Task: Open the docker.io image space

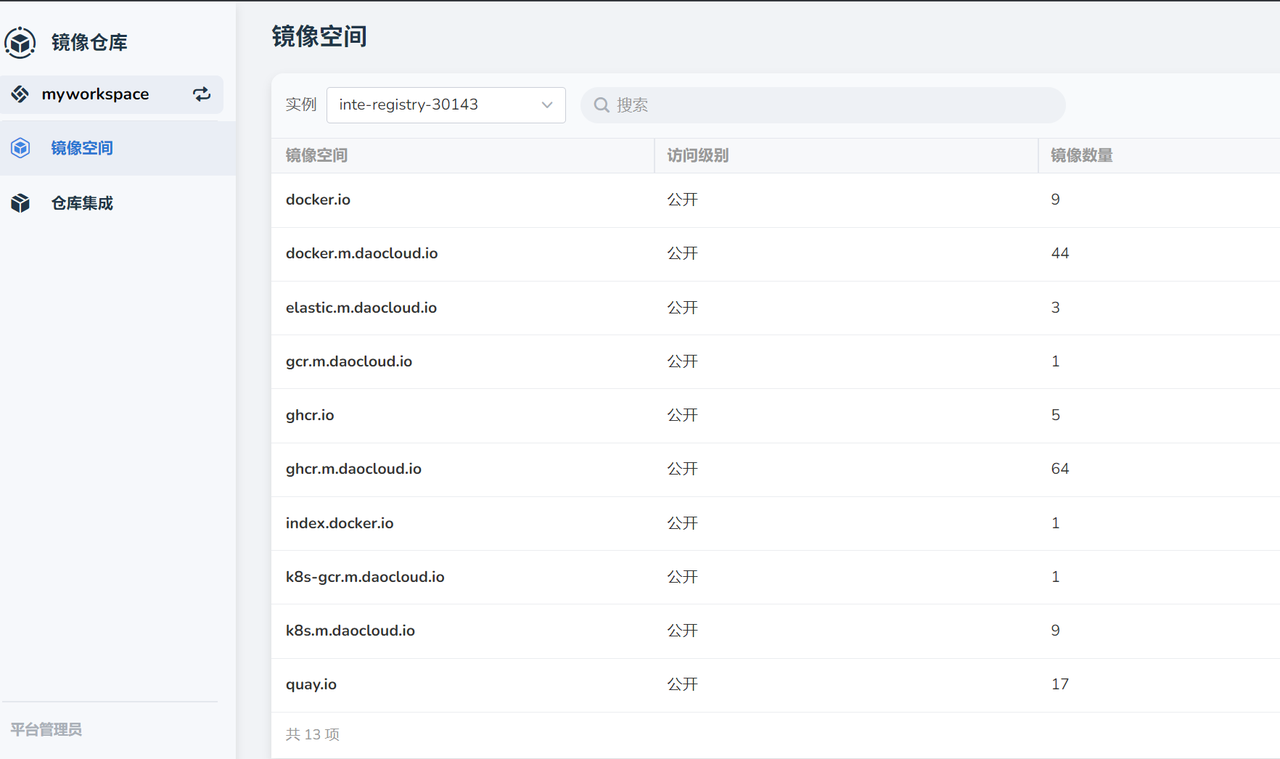Action: (318, 200)
